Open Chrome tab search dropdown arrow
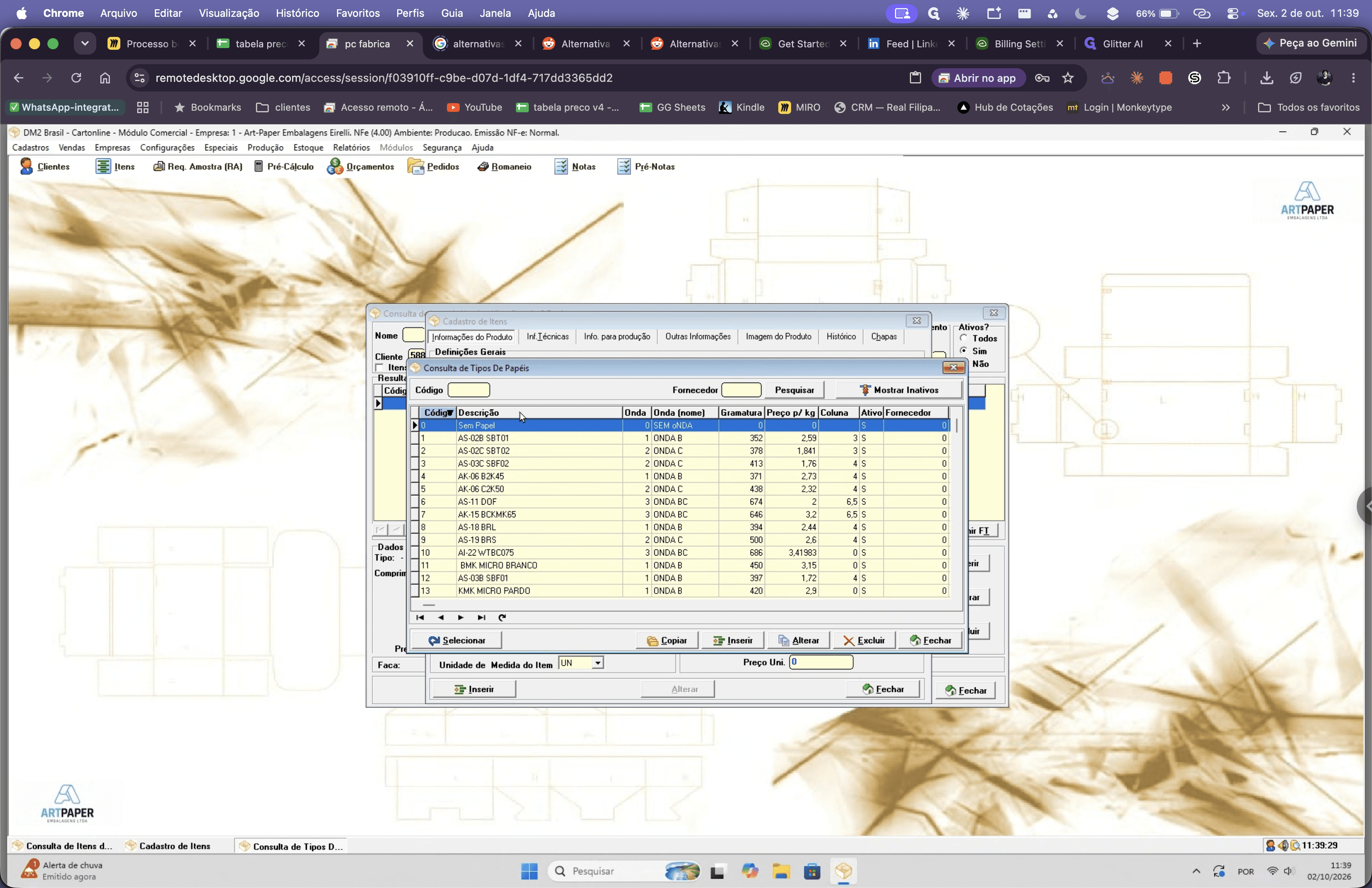The width and height of the screenshot is (1372, 888). click(85, 44)
